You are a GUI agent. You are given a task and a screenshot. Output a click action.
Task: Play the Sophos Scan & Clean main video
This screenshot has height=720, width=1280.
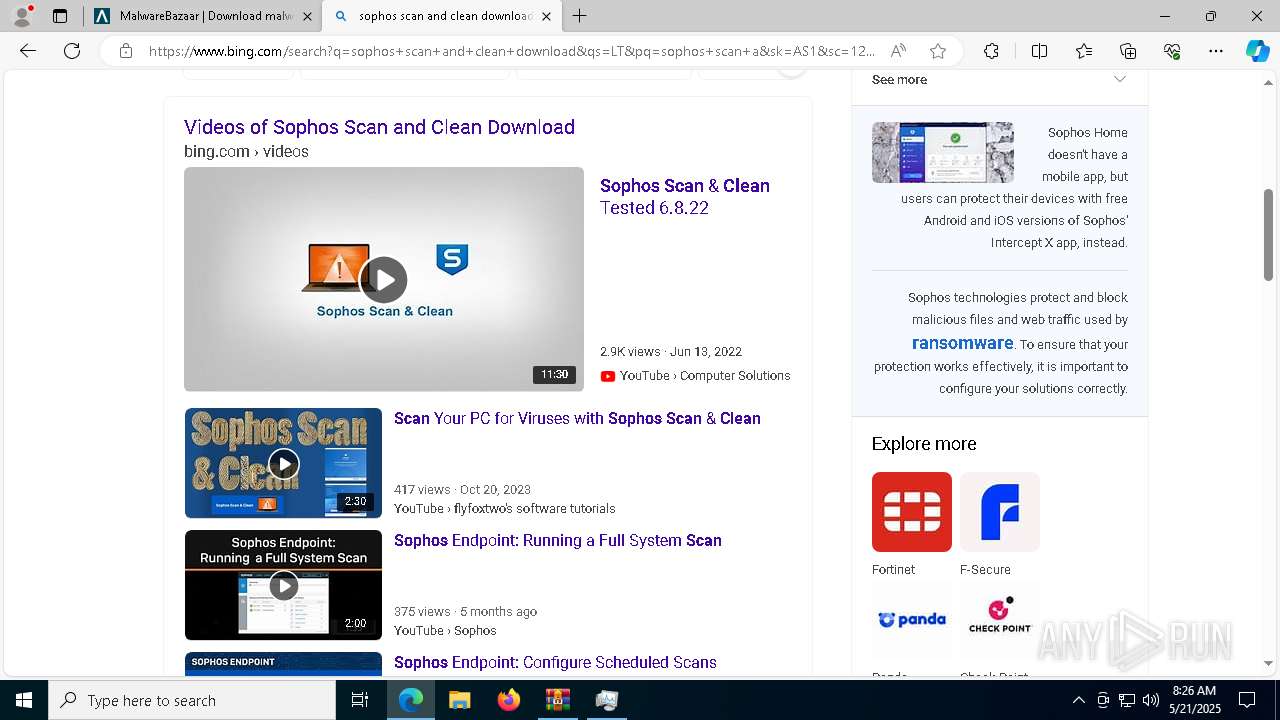pos(384,279)
